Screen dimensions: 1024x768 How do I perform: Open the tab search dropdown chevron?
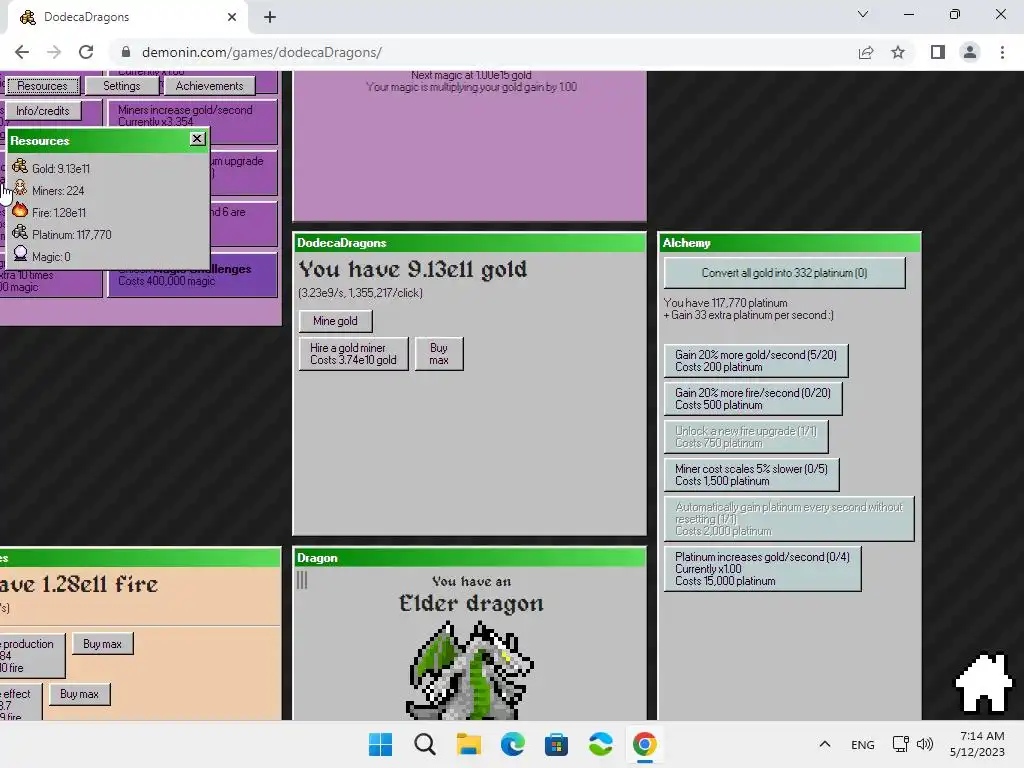tap(863, 14)
